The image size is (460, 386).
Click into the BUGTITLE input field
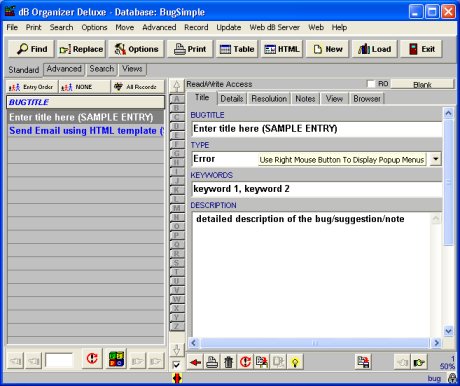coord(317,129)
